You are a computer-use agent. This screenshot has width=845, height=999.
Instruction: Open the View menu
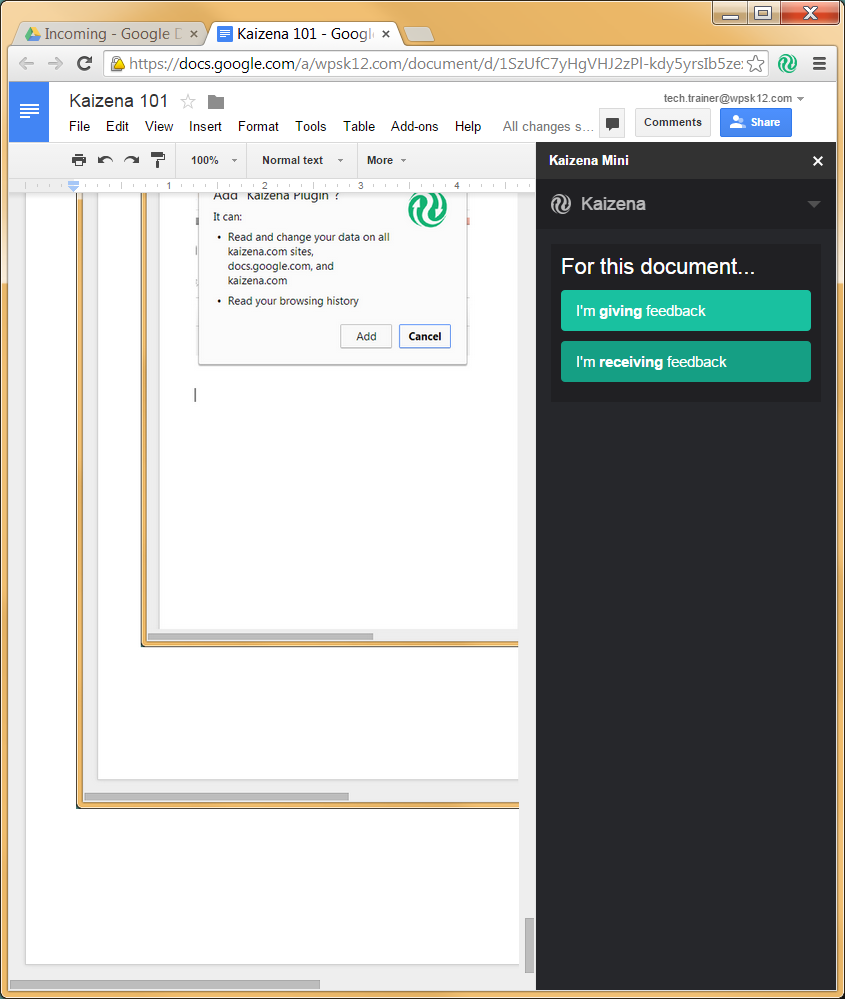point(159,126)
